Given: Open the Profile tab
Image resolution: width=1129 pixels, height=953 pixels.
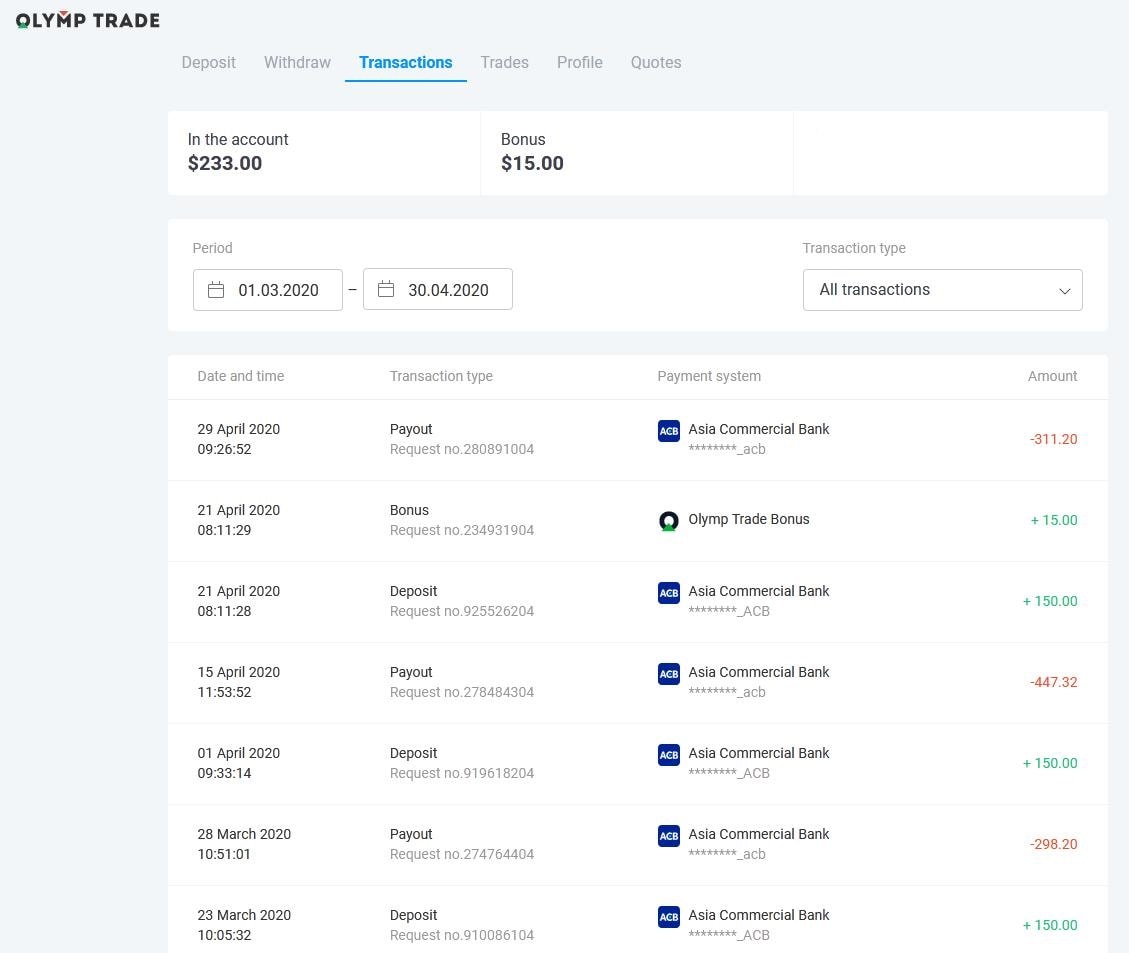Looking at the screenshot, I should [580, 63].
